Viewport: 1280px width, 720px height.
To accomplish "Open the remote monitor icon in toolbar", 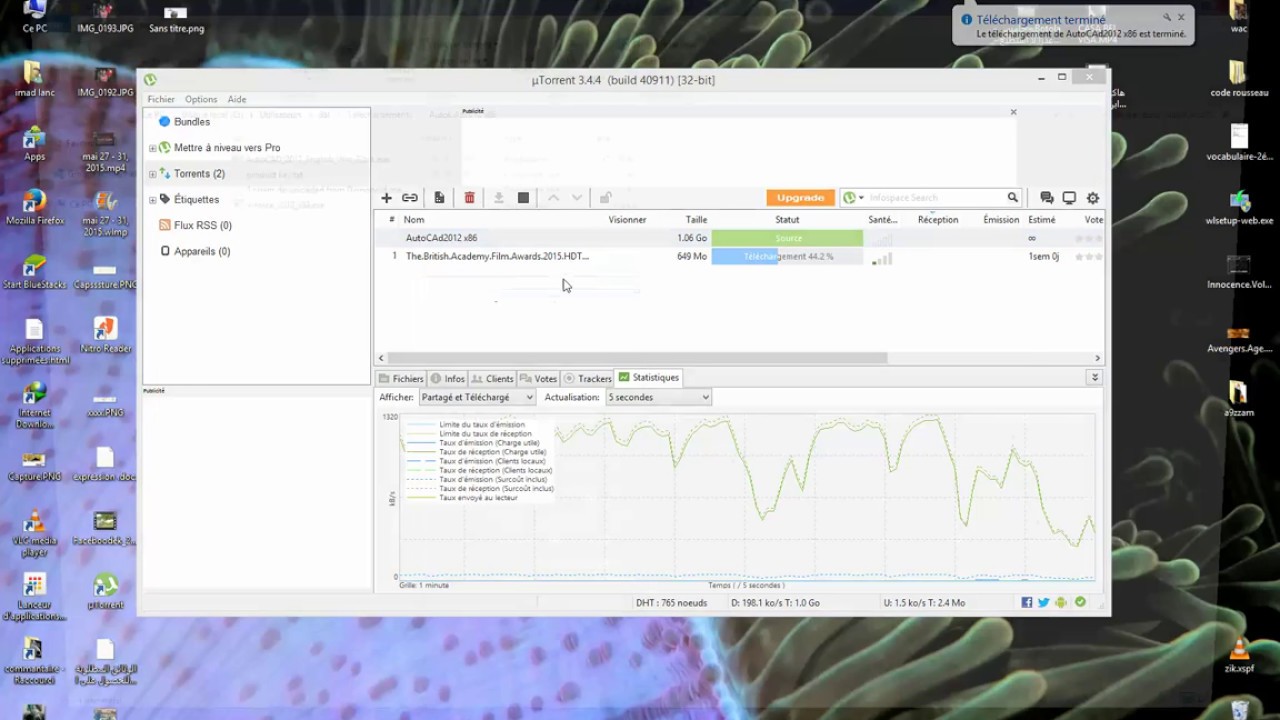I will click(x=1069, y=198).
